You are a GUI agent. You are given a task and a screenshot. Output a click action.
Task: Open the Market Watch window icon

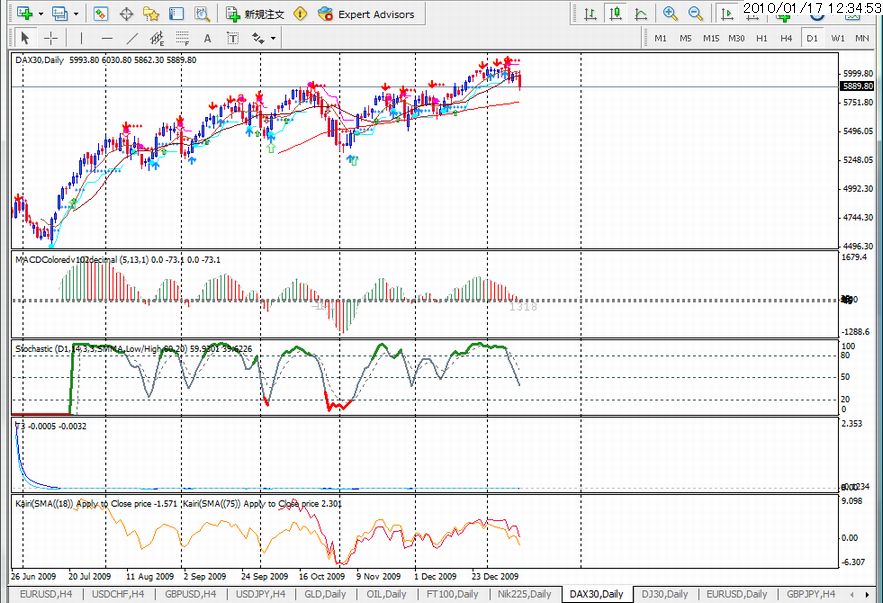tap(100, 14)
